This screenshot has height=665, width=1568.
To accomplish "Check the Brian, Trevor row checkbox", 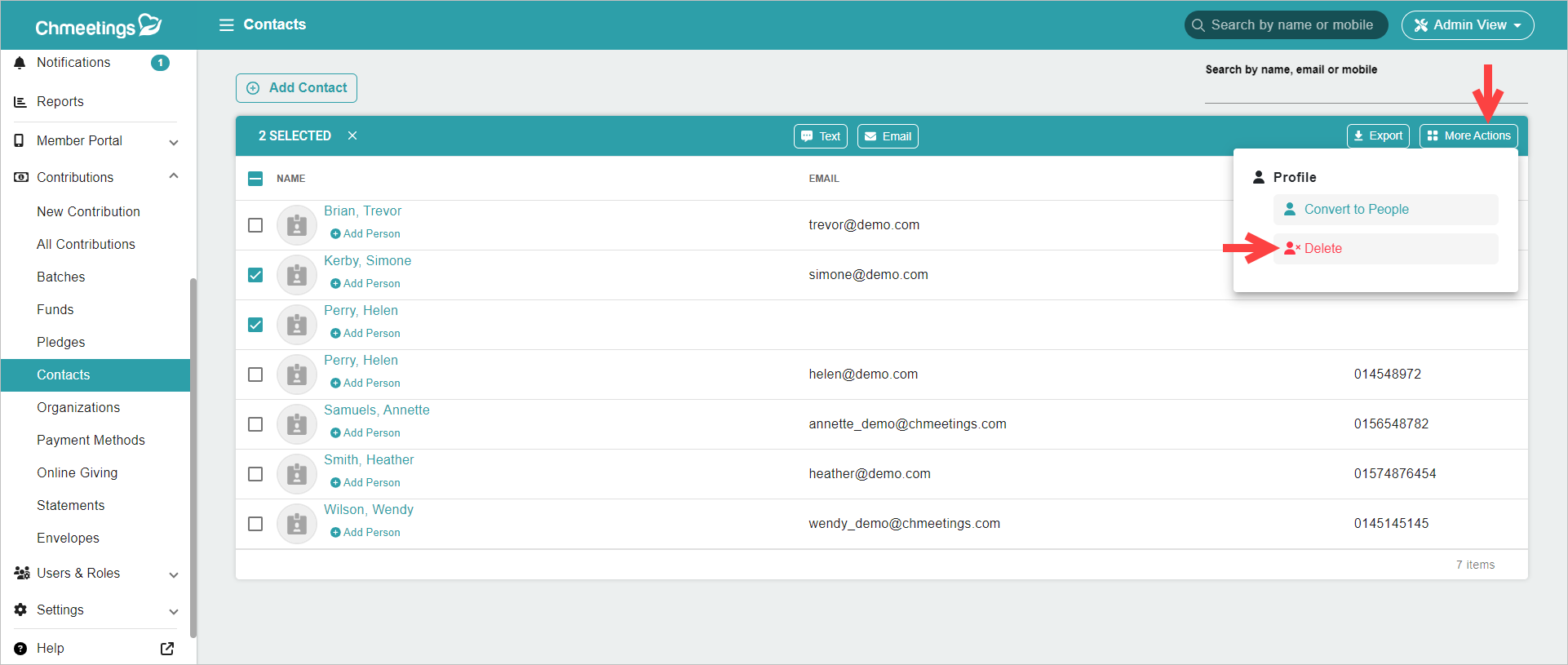I will click(x=255, y=225).
